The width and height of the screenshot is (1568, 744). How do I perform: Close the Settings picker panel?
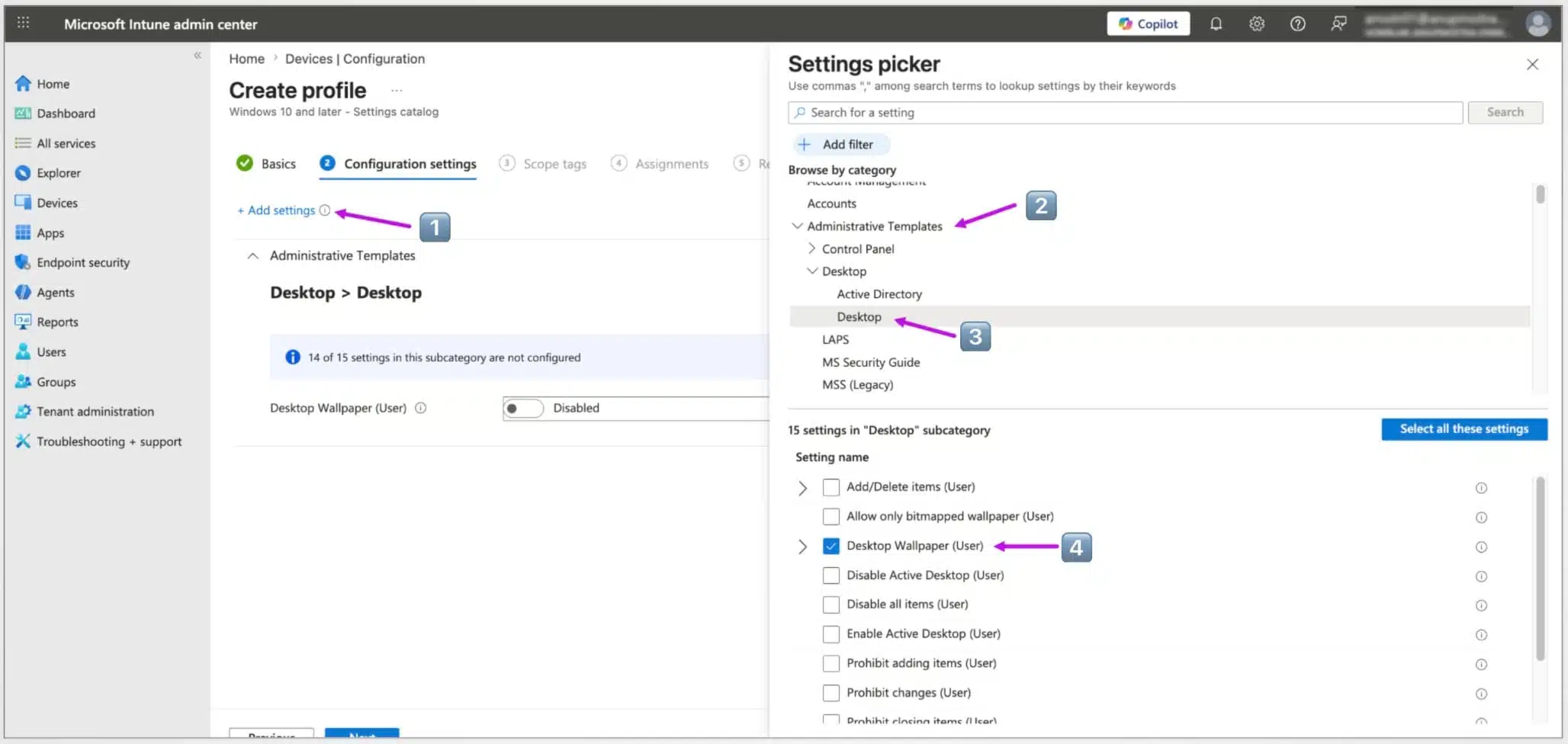1532,65
